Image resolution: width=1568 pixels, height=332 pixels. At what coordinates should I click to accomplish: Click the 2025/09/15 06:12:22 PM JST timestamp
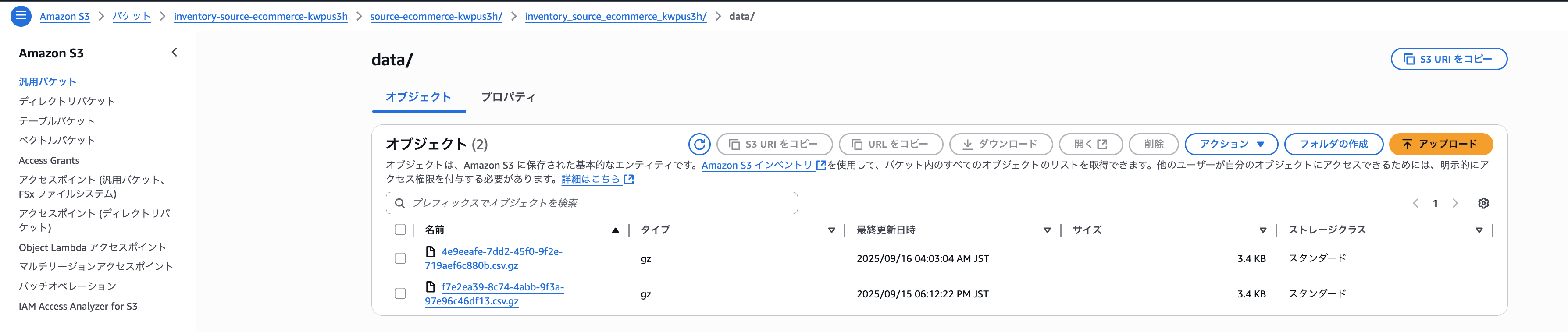click(x=923, y=294)
